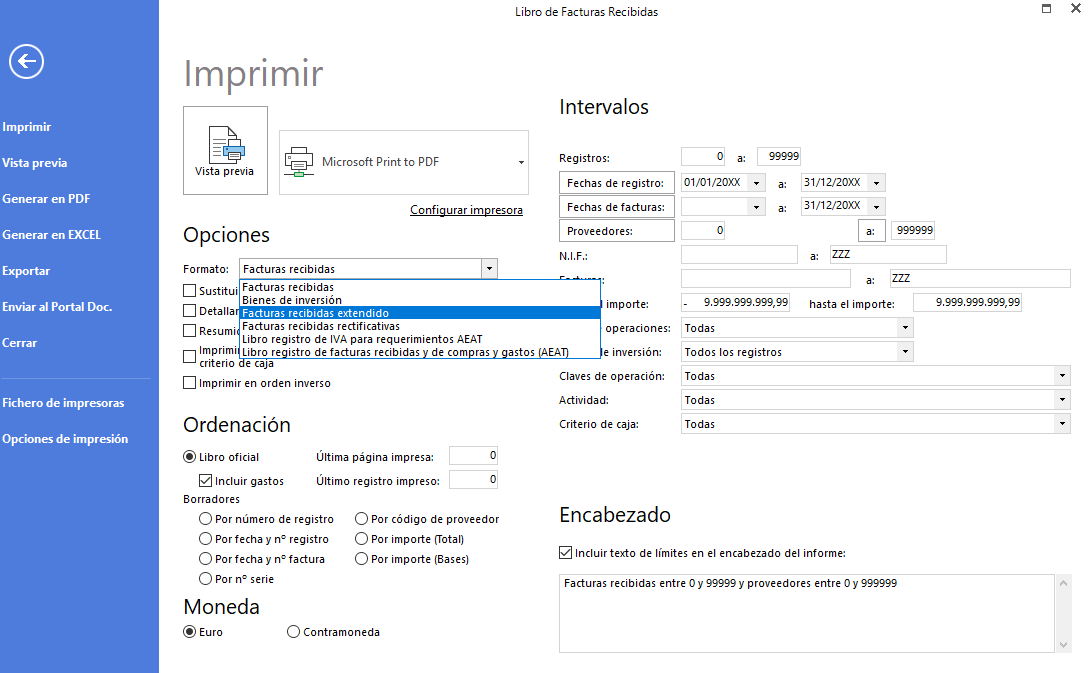Enable Imprimir en orden inverso checkbox
This screenshot has height=673, width=1089.
click(190, 383)
